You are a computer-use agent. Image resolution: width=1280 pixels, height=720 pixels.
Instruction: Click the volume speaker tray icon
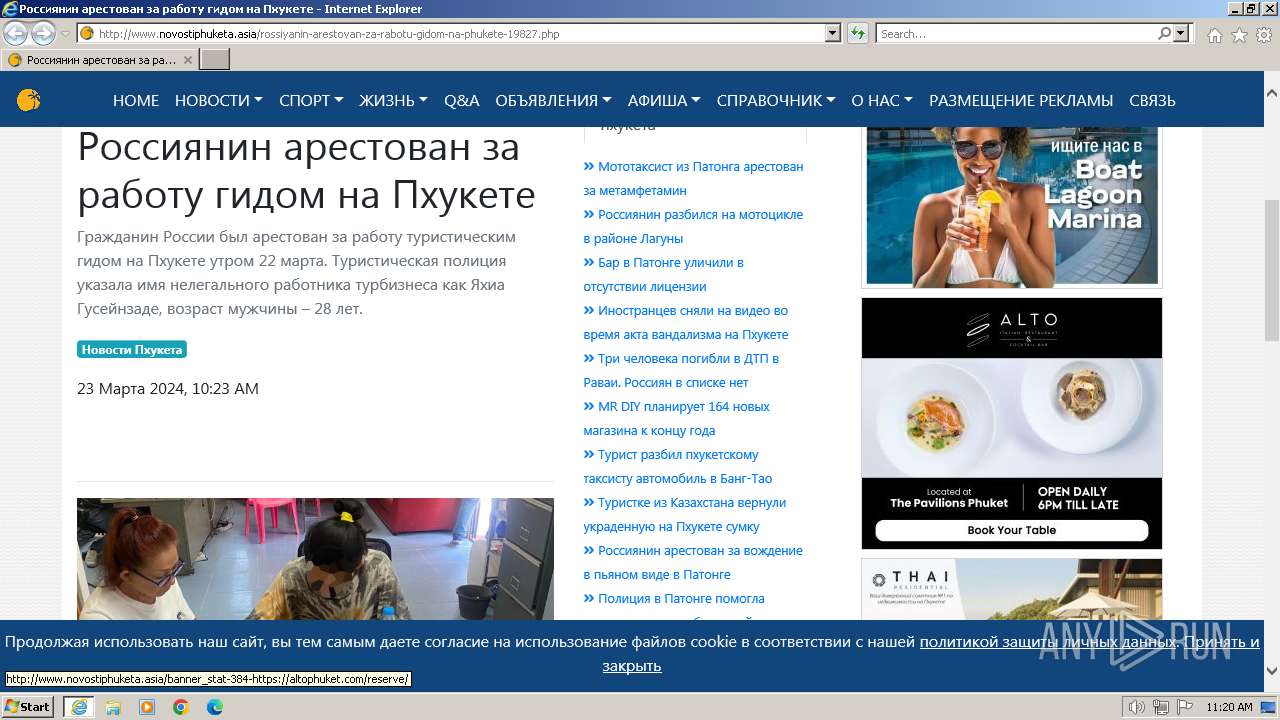[x=1136, y=707]
